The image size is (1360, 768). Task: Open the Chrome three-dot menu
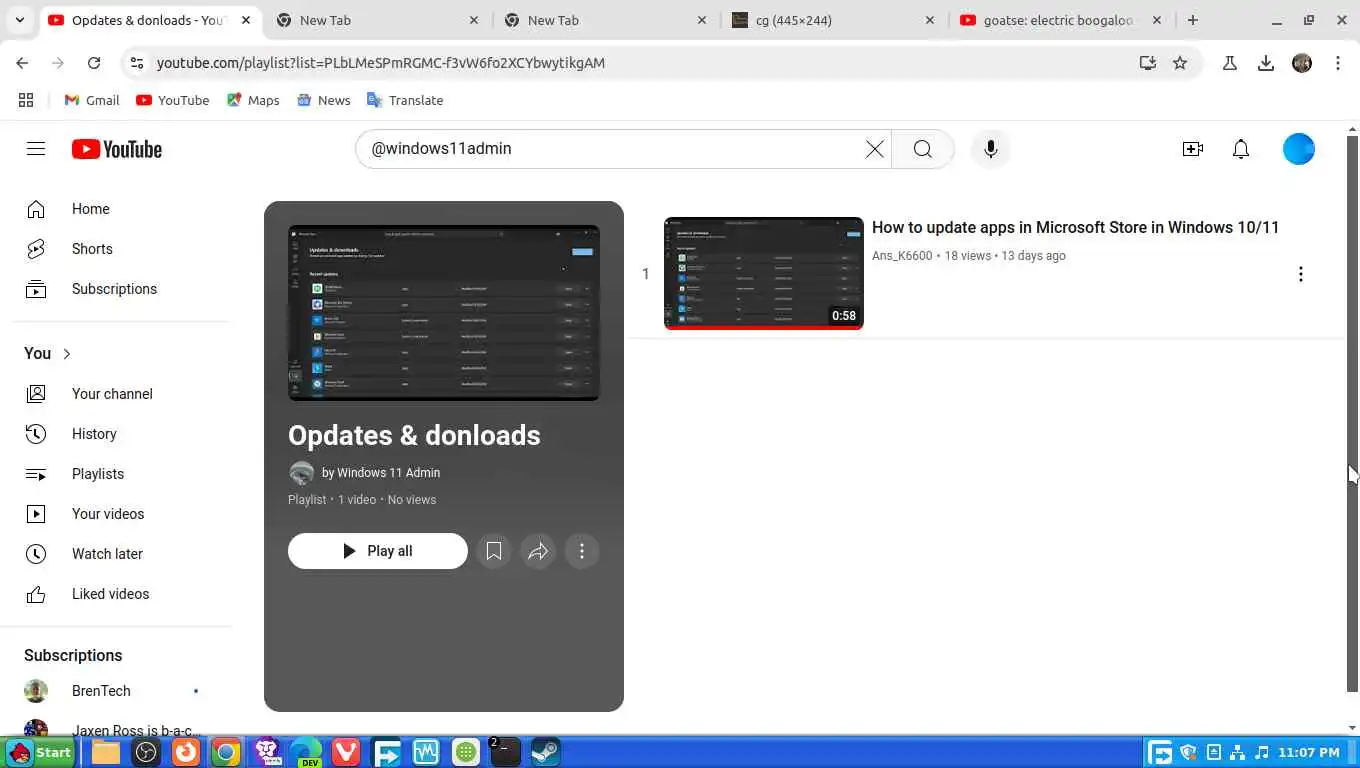click(1338, 63)
